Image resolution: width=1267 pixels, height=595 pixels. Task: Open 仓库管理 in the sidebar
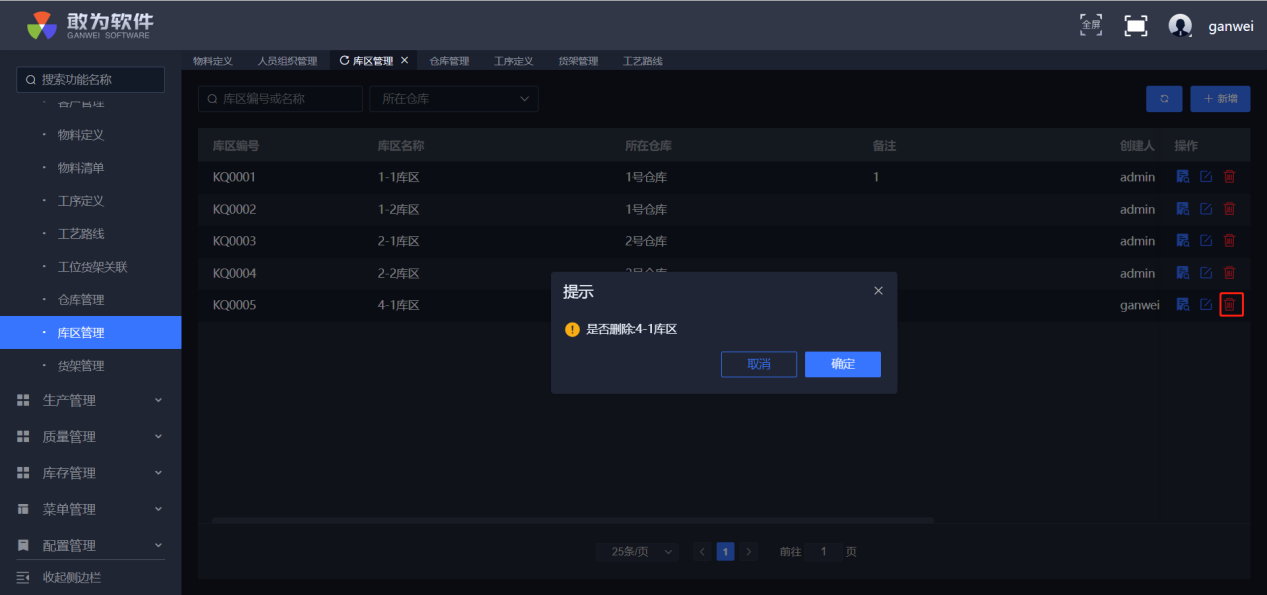pos(81,300)
